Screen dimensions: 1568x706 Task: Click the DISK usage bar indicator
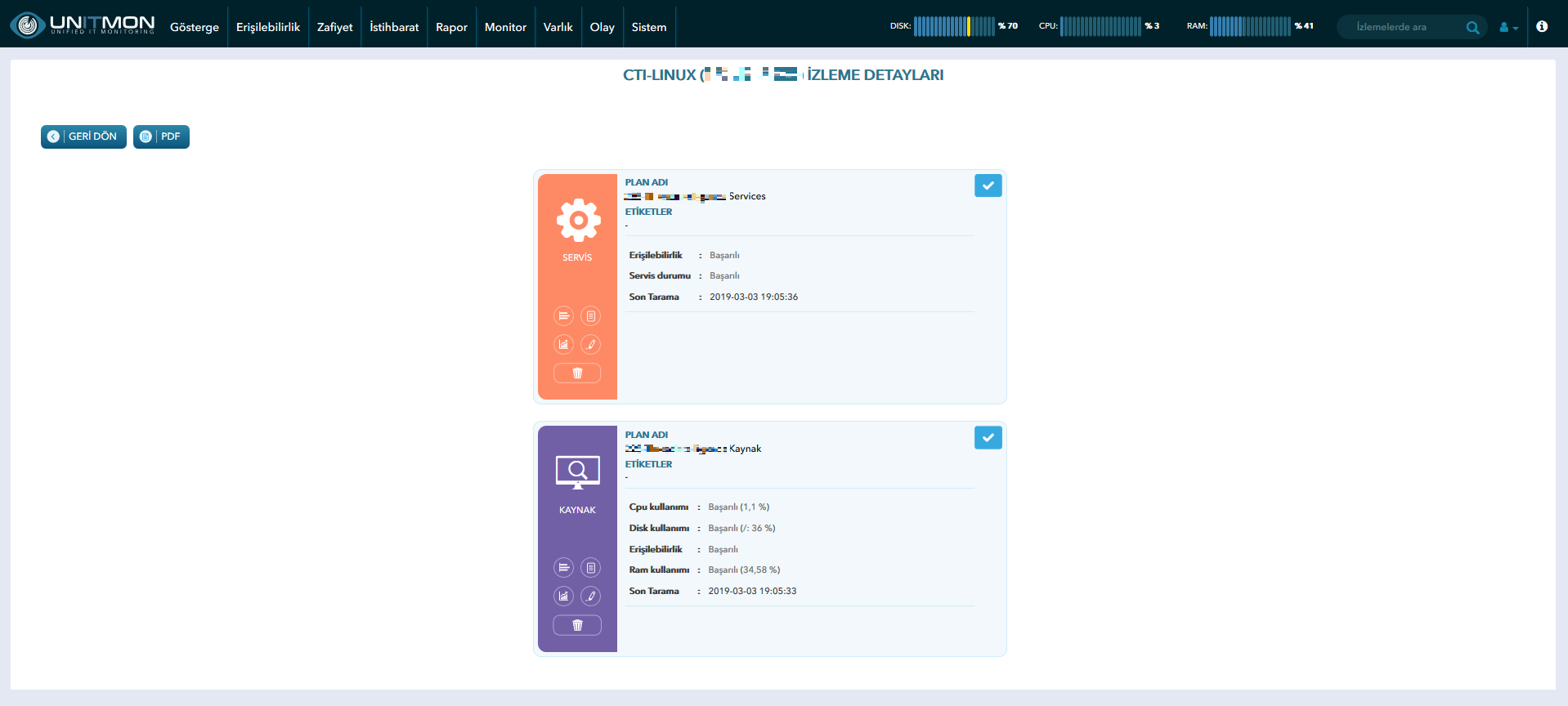coord(954,26)
